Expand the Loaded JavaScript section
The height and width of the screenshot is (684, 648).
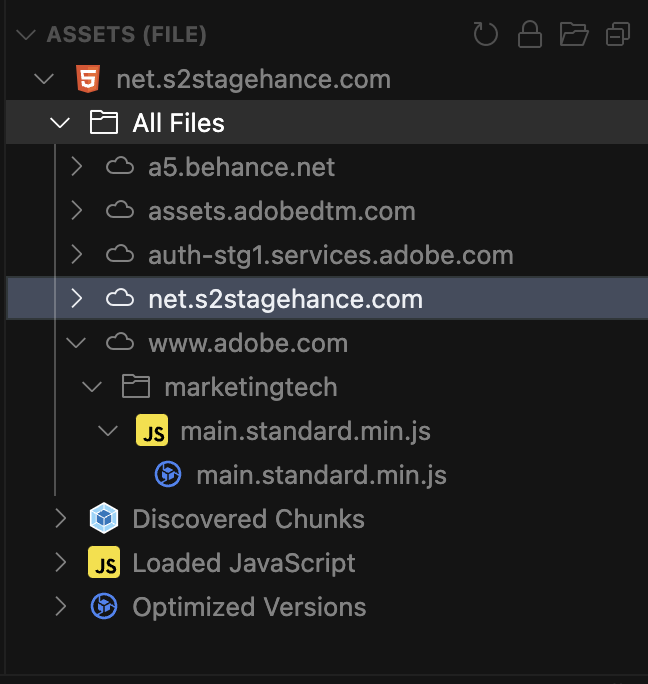point(60,563)
